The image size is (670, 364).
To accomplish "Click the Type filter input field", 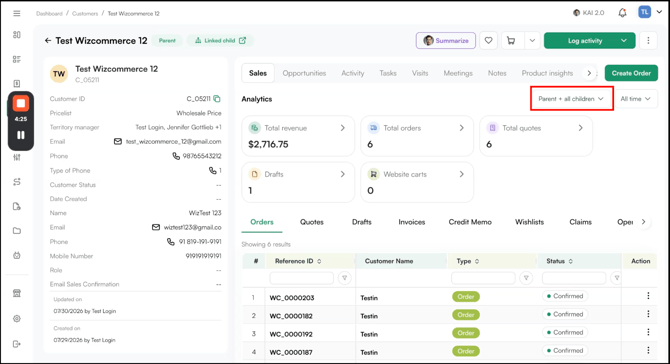I will click(483, 278).
